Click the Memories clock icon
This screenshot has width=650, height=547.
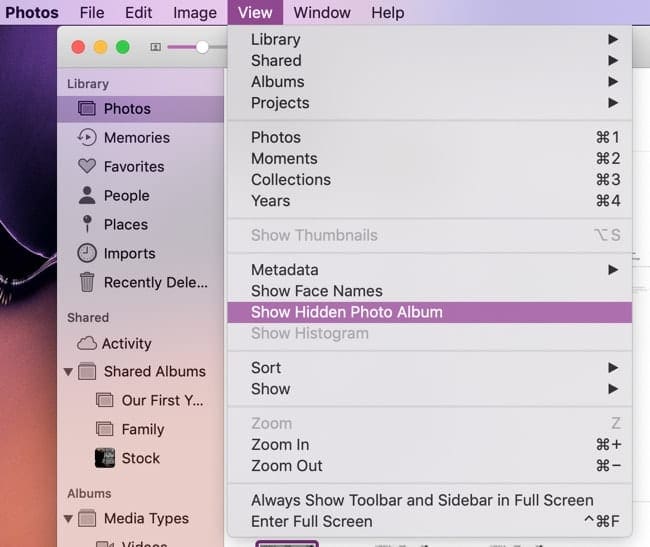coord(87,138)
